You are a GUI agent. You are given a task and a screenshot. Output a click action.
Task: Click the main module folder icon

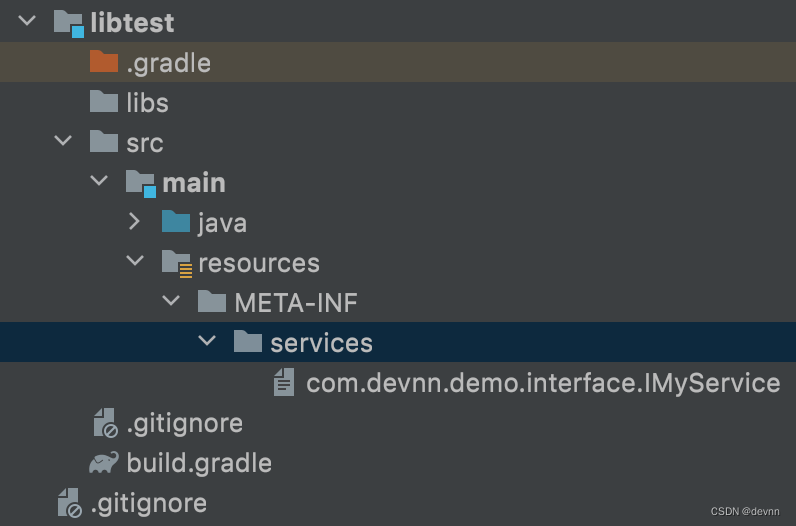pyautogui.click(x=140, y=182)
